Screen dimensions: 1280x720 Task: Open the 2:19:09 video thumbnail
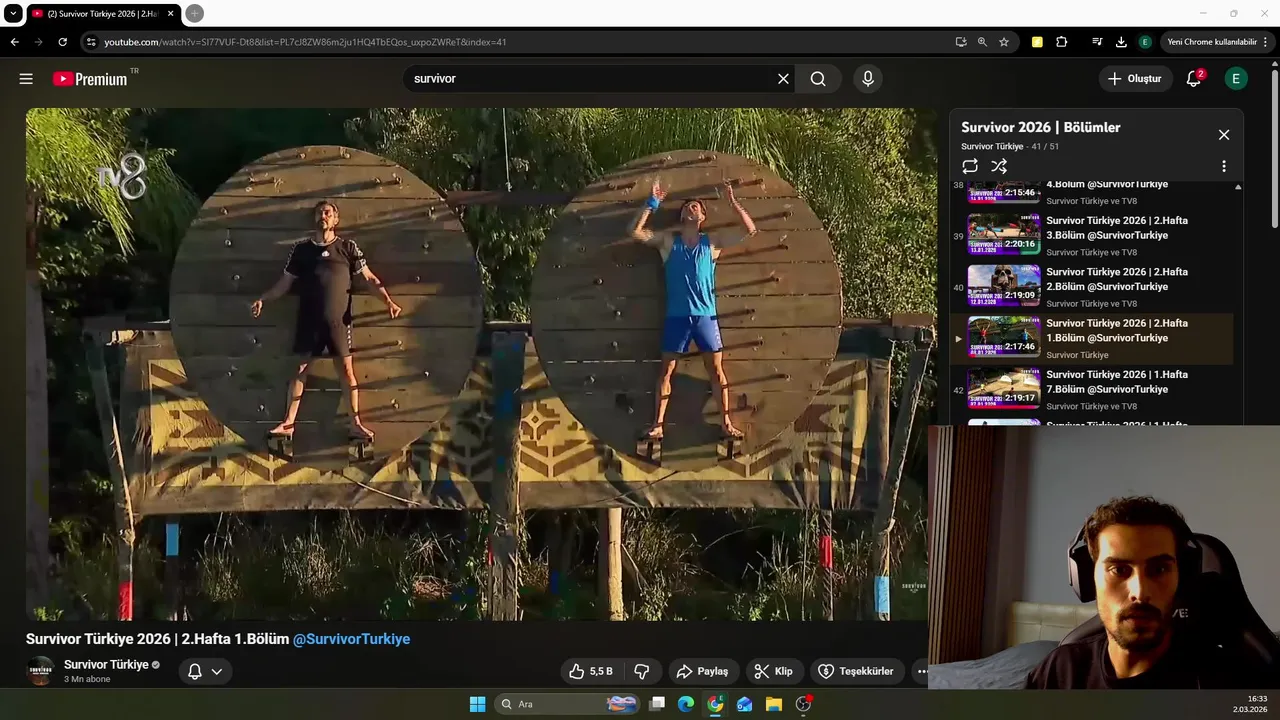1004,285
